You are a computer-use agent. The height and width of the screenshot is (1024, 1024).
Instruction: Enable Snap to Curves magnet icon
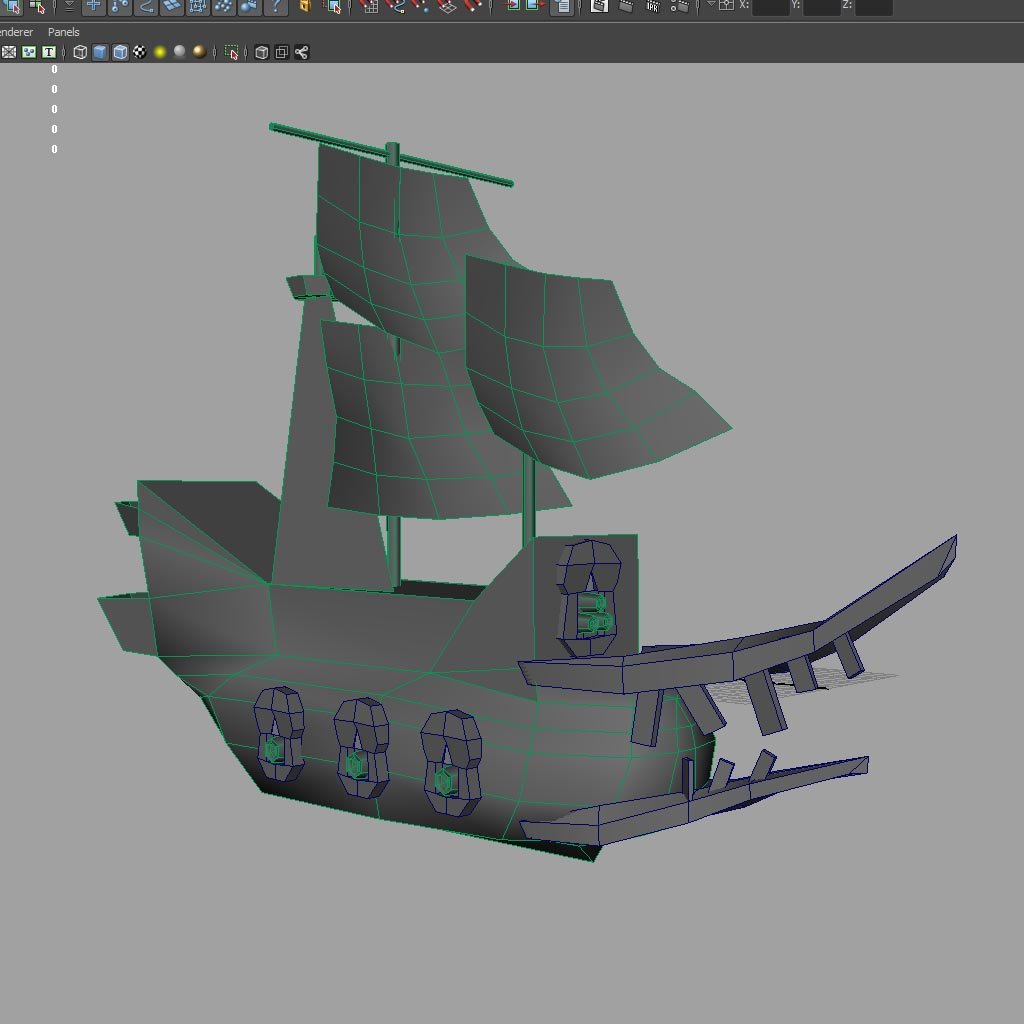(x=396, y=7)
